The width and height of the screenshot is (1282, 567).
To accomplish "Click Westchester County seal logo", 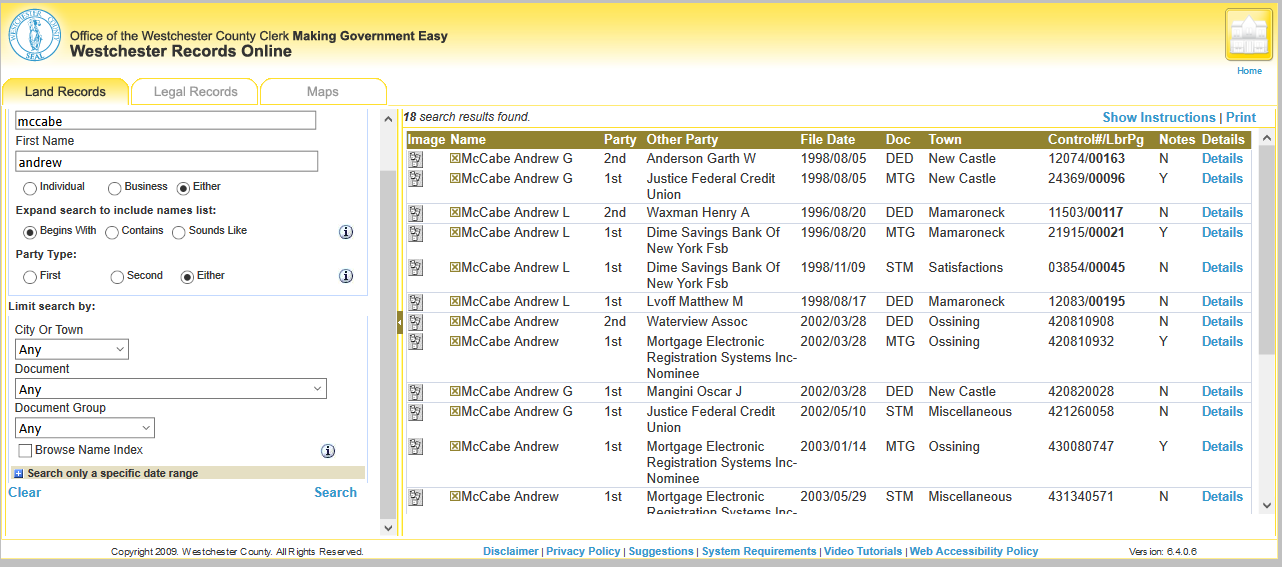I will coord(35,35).
